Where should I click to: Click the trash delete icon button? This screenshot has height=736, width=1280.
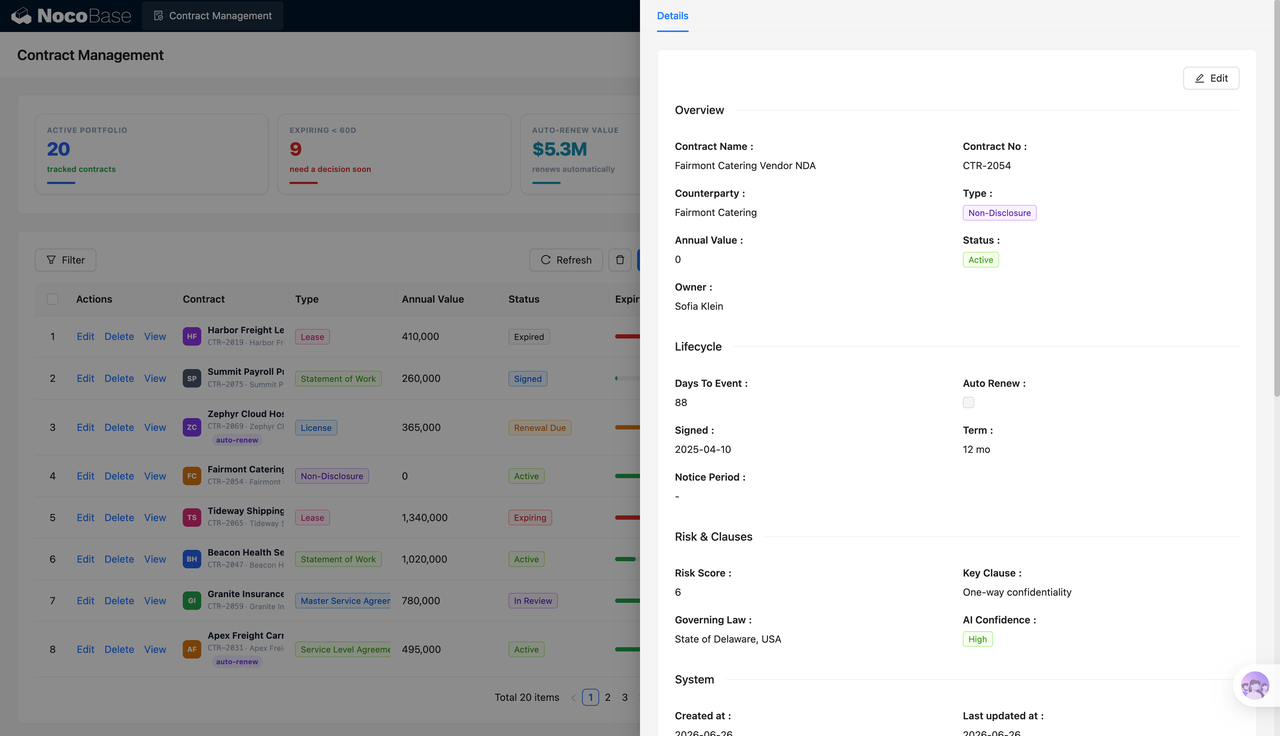620,260
